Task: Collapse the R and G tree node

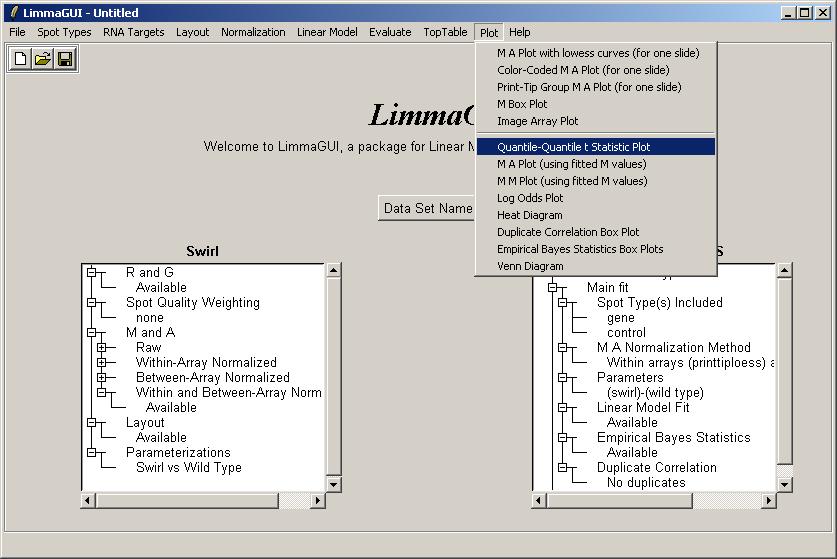Action: point(90,272)
